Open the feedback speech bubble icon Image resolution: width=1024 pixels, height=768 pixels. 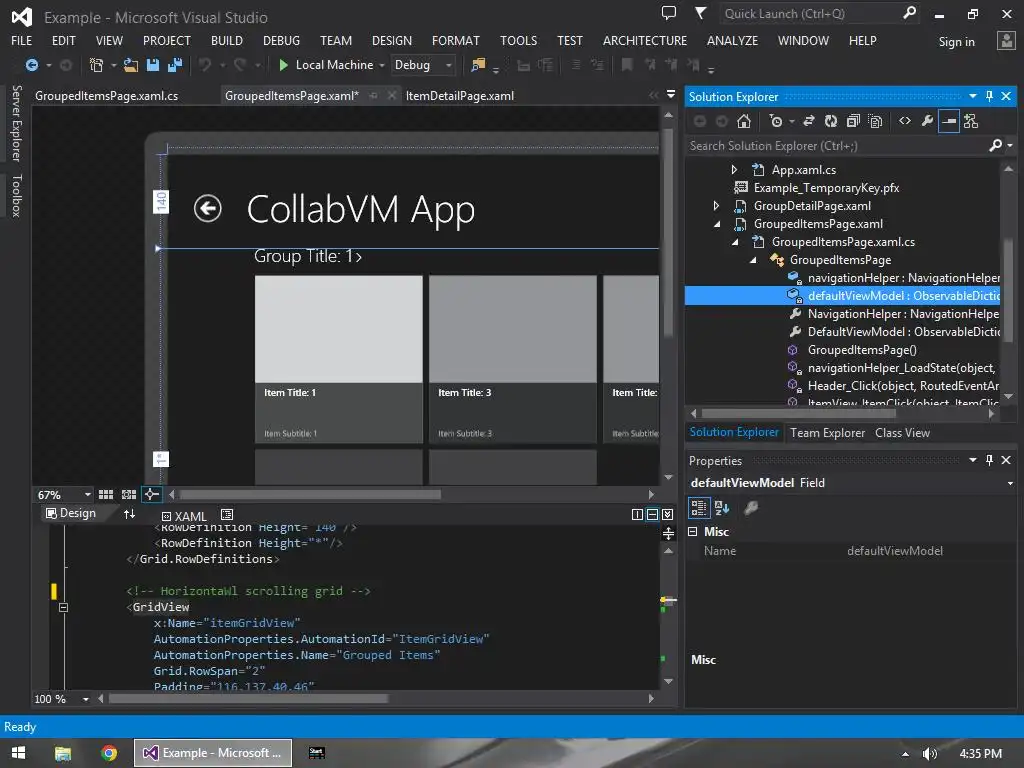point(669,12)
